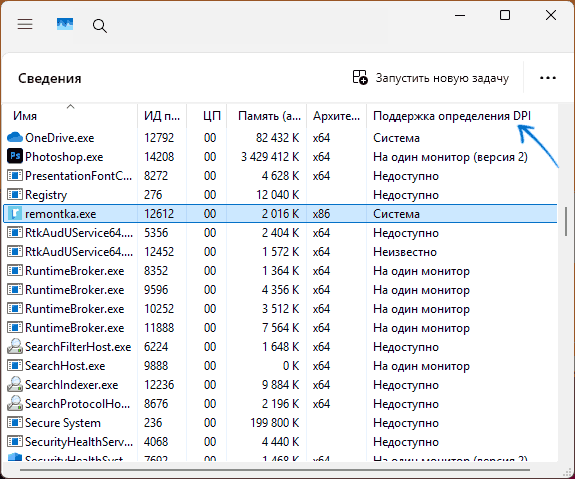Select the Registry process name
Image resolution: width=575 pixels, height=479 pixels.
coord(46,195)
